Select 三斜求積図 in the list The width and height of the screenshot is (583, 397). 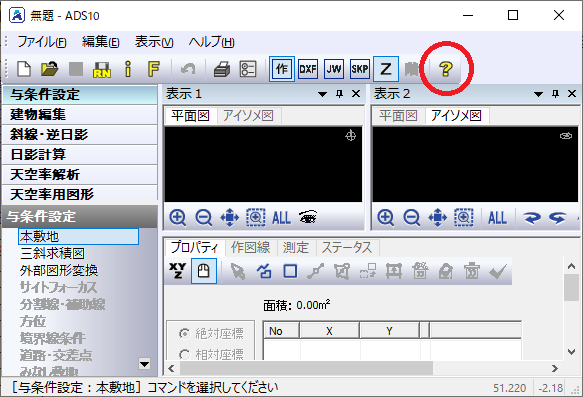pyautogui.click(x=52, y=254)
